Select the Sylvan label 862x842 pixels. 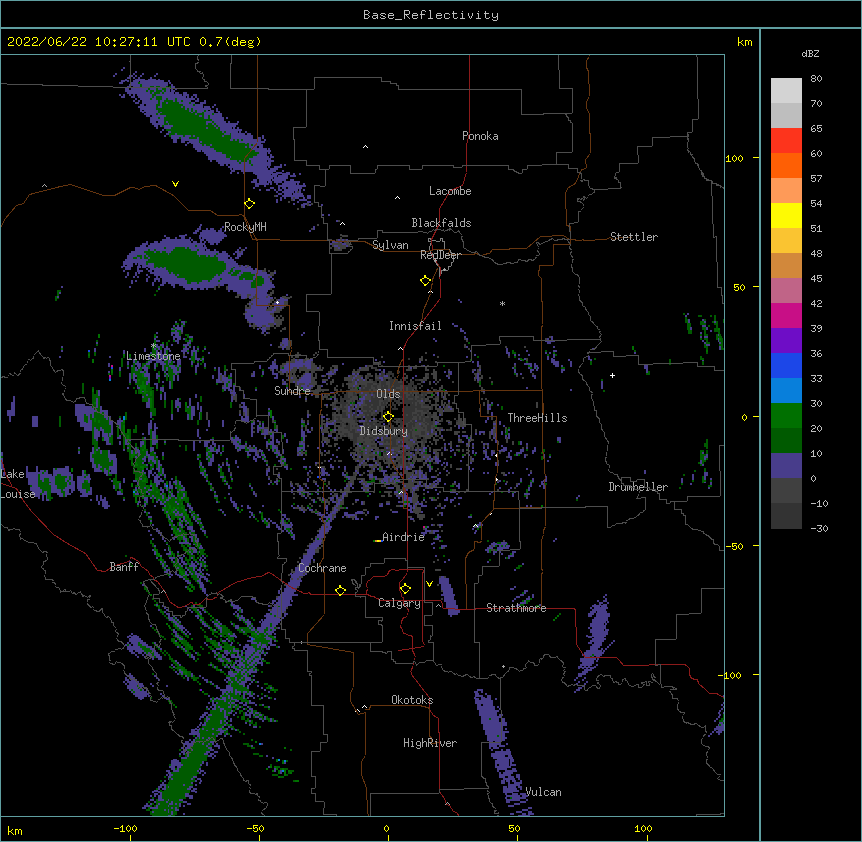pyautogui.click(x=390, y=245)
